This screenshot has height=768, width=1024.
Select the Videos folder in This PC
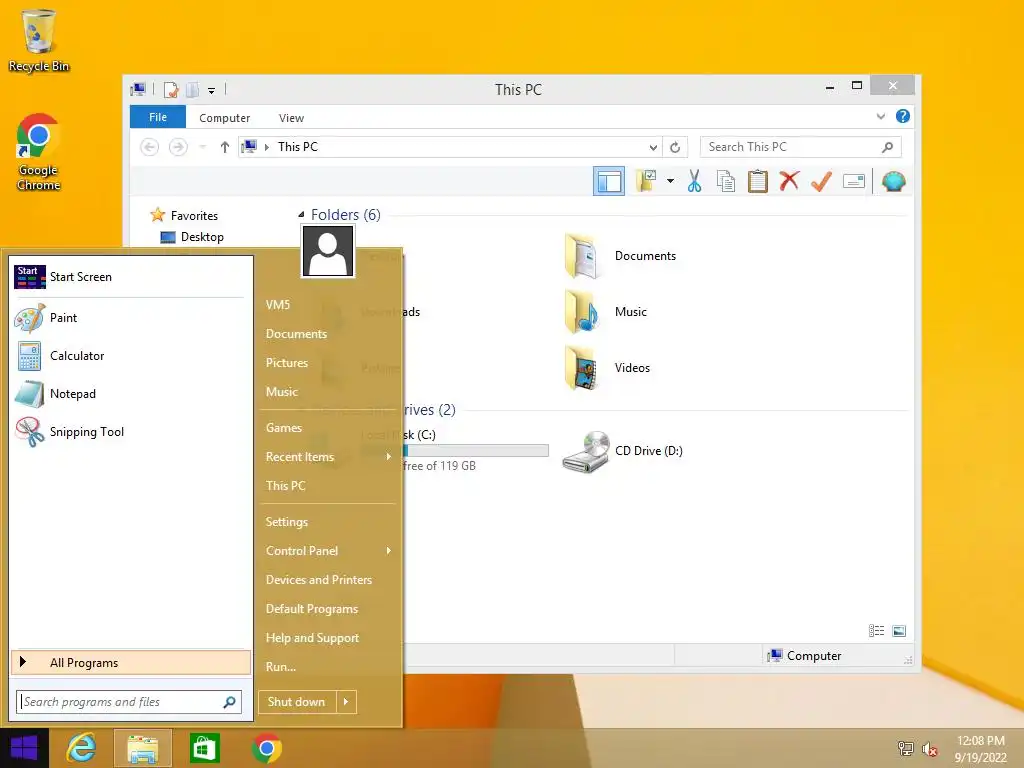point(607,368)
